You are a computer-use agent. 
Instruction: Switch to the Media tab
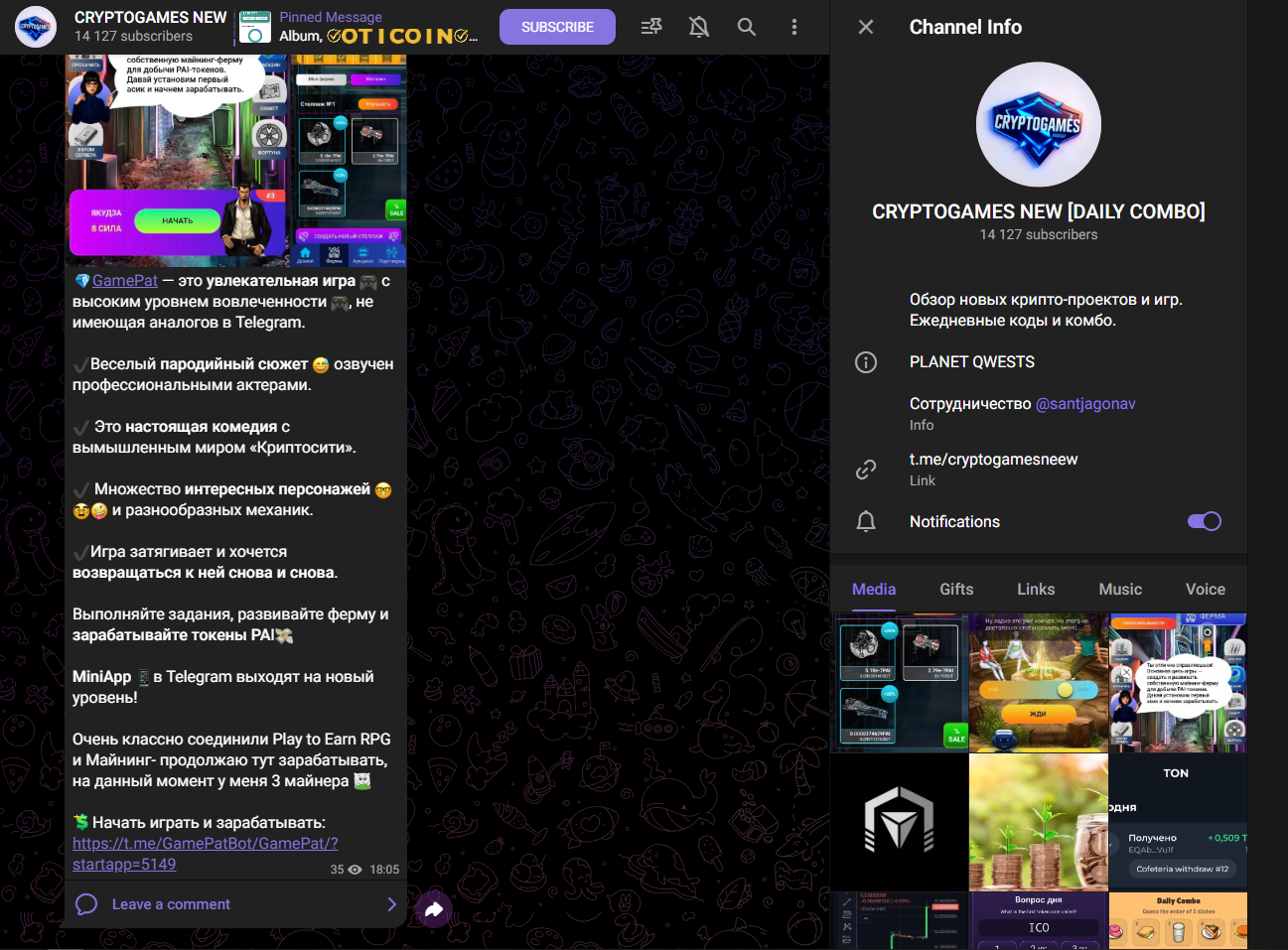[x=874, y=590]
